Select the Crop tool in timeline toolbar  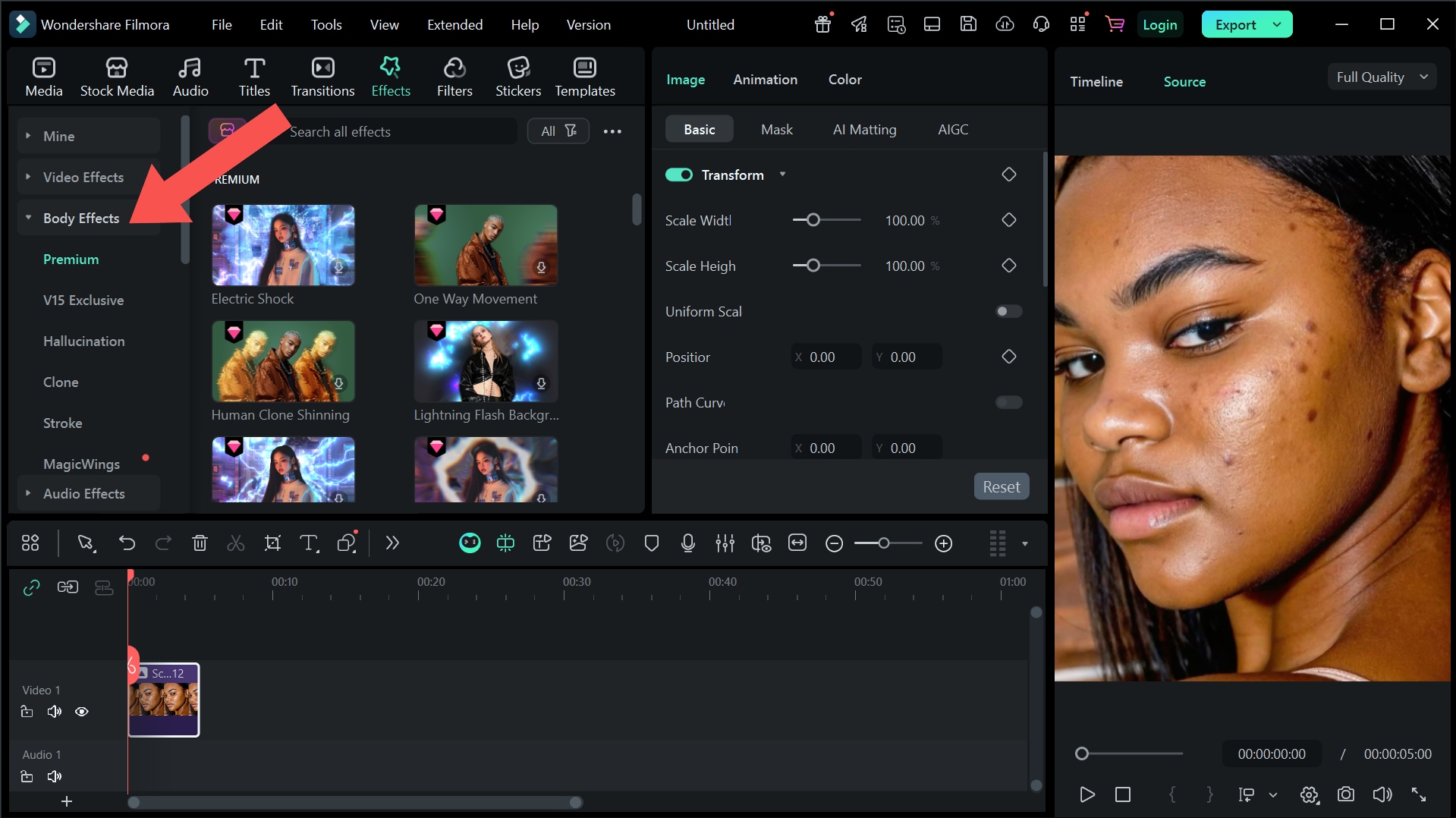[x=272, y=543]
